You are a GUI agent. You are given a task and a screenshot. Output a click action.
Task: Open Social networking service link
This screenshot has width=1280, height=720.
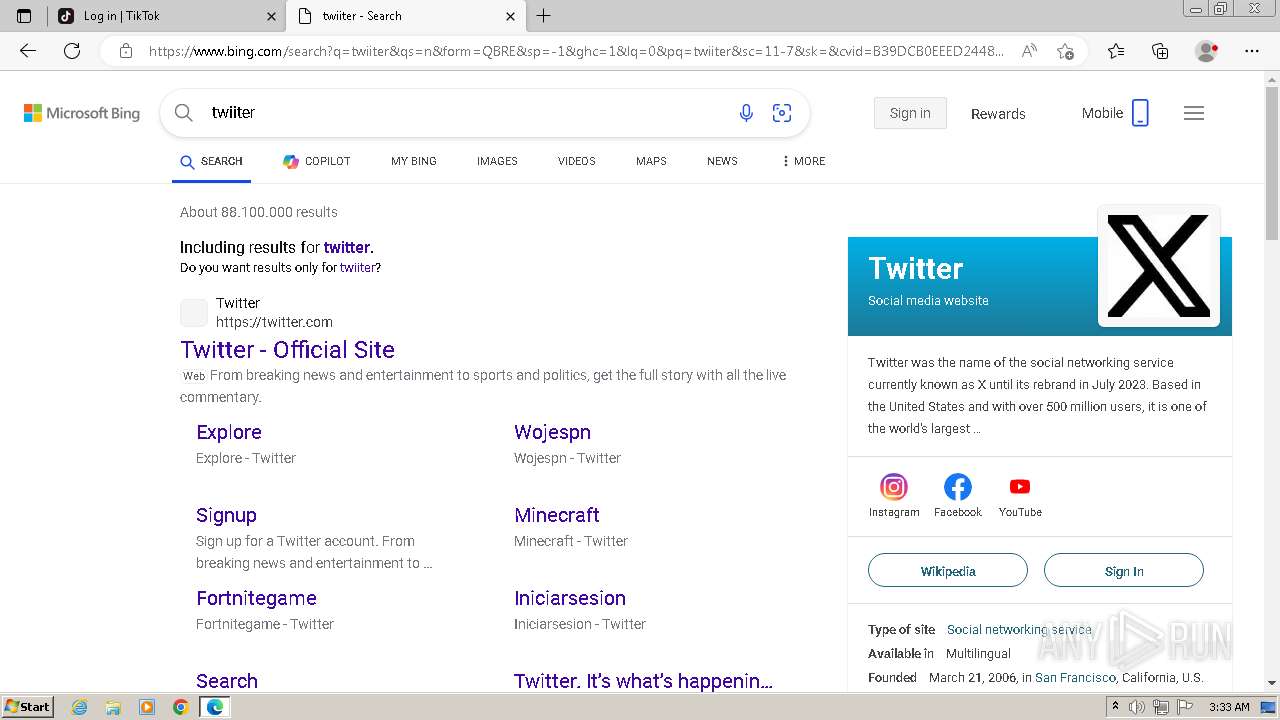1019,629
